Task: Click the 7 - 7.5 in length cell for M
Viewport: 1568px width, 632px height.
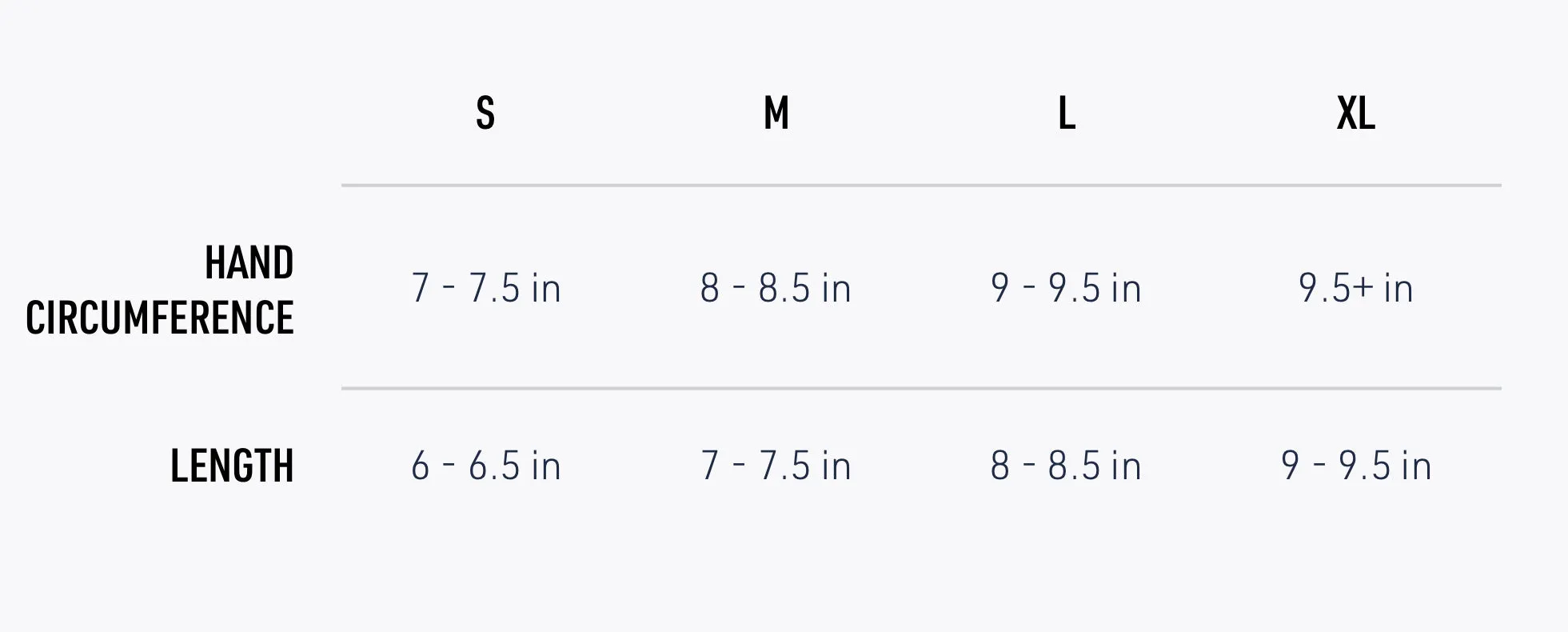Action: tap(776, 466)
